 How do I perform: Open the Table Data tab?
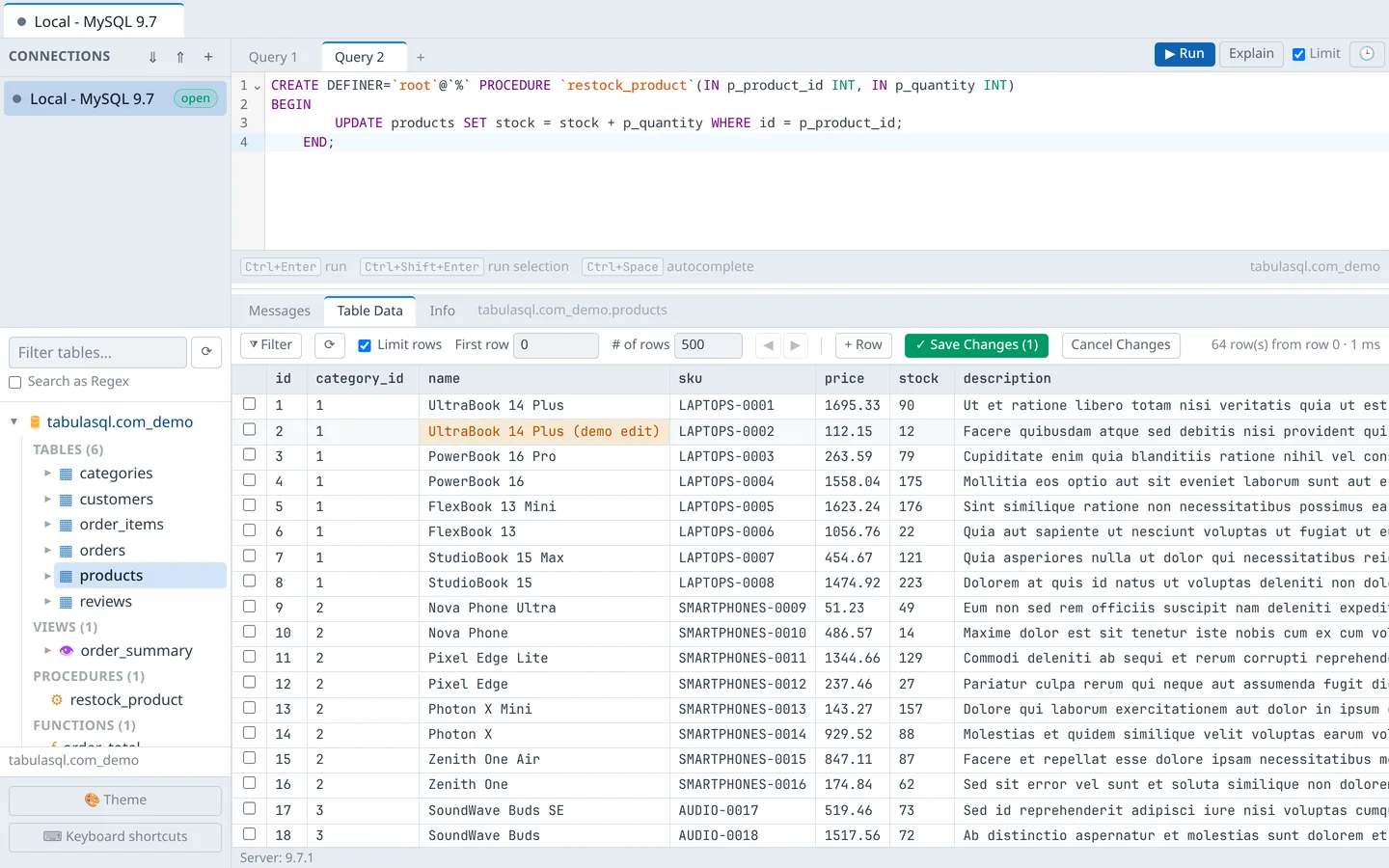pyautogui.click(x=369, y=311)
